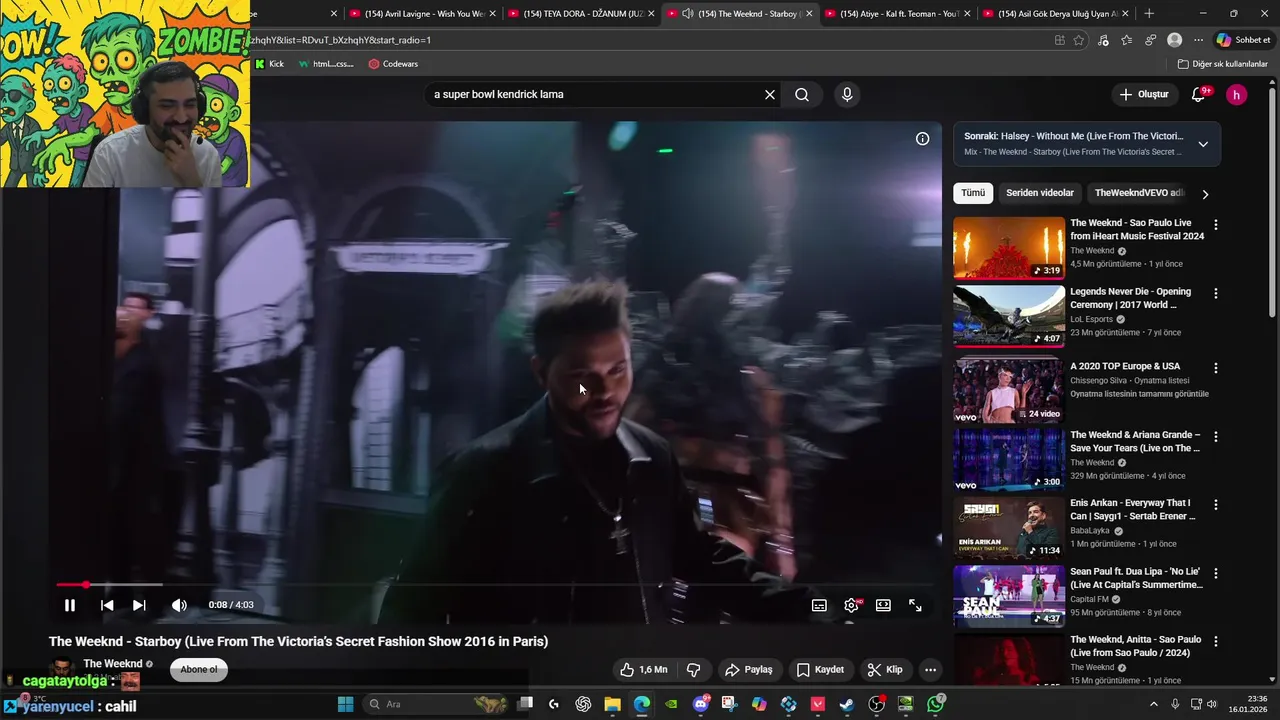This screenshot has height=720, width=1280.
Task: Switch to theater mode
Action: coord(883,605)
